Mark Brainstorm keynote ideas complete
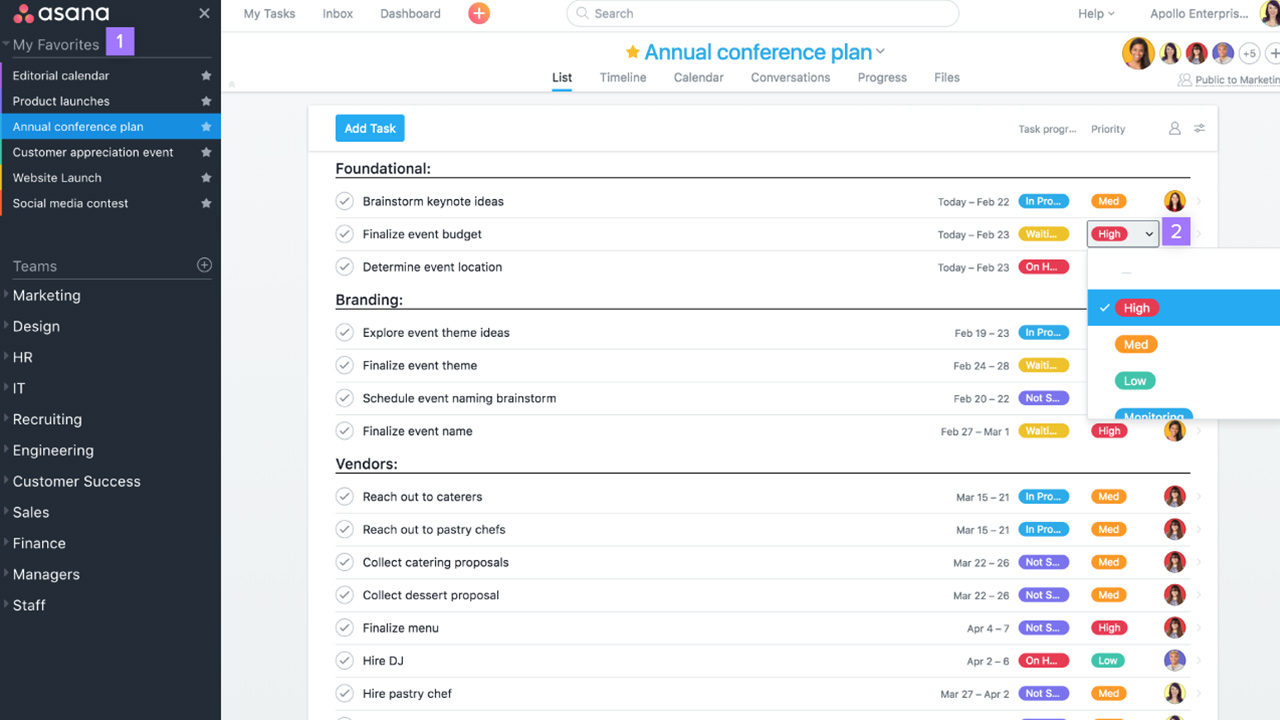1280x720 pixels. tap(345, 201)
